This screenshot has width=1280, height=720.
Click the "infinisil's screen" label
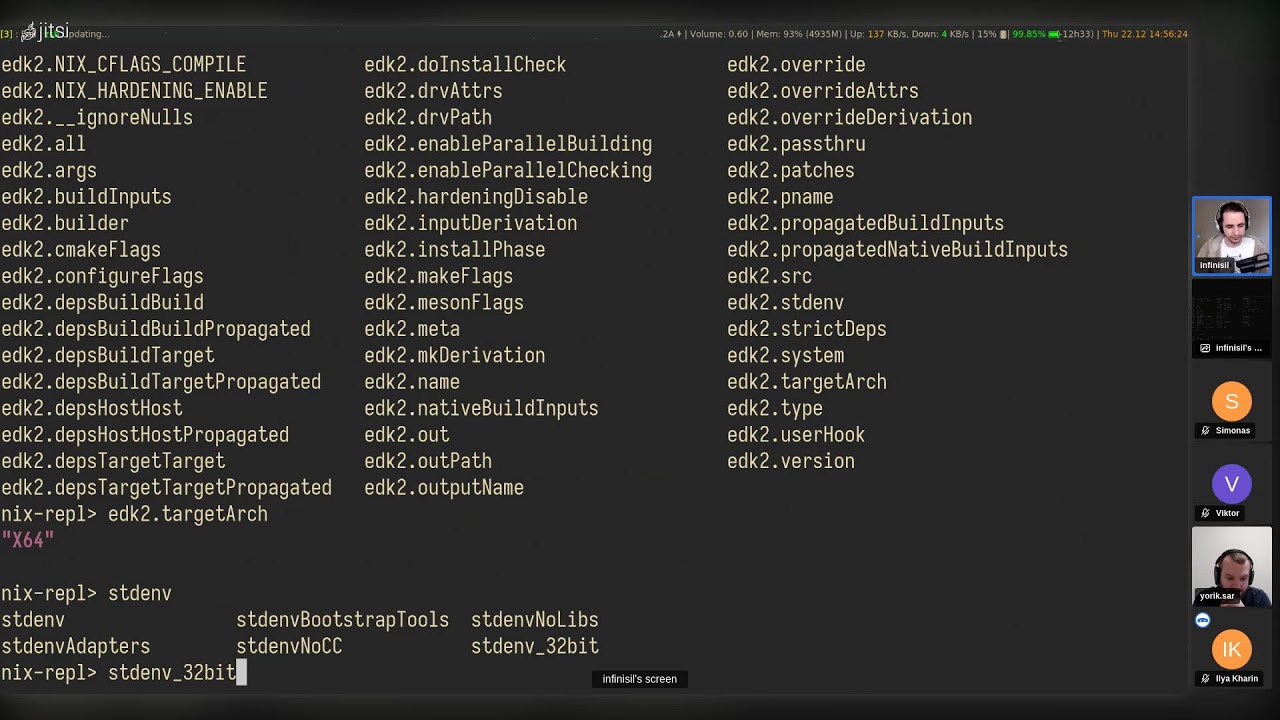point(639,679)
